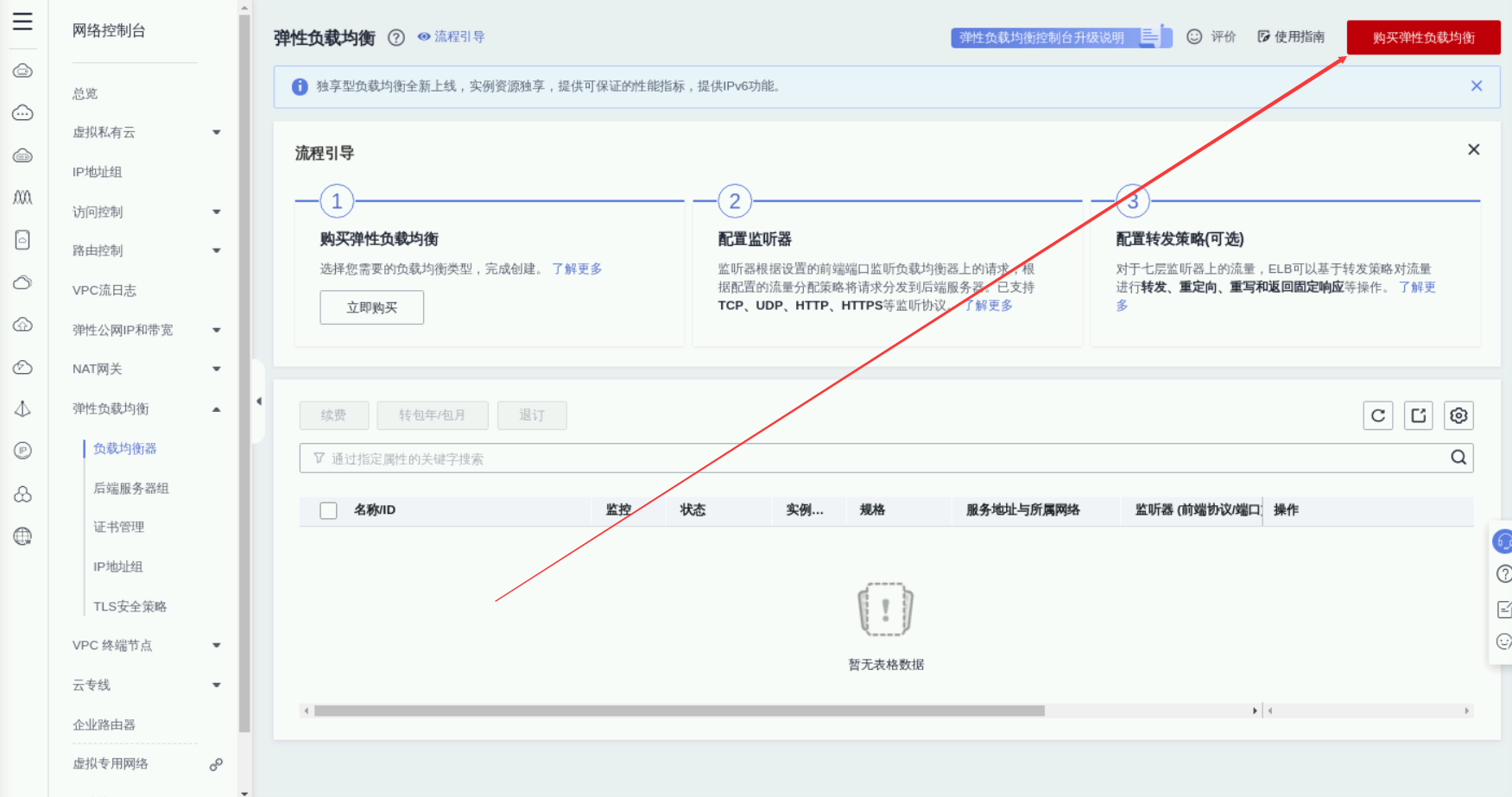Click the globe icon in the icon strip
The width and height of the screenshot is (1512, 797).
[22, 536]
